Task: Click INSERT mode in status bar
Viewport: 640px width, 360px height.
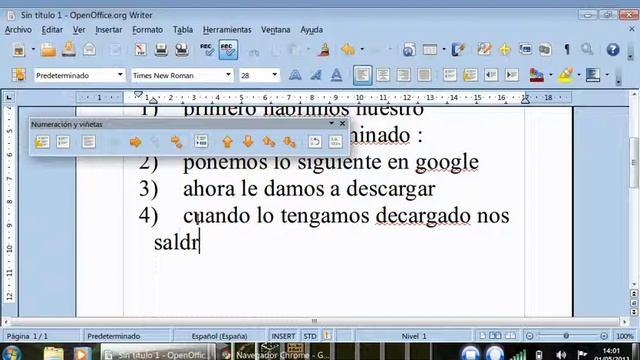Action: pyautogui.click(x=283, y=336)
